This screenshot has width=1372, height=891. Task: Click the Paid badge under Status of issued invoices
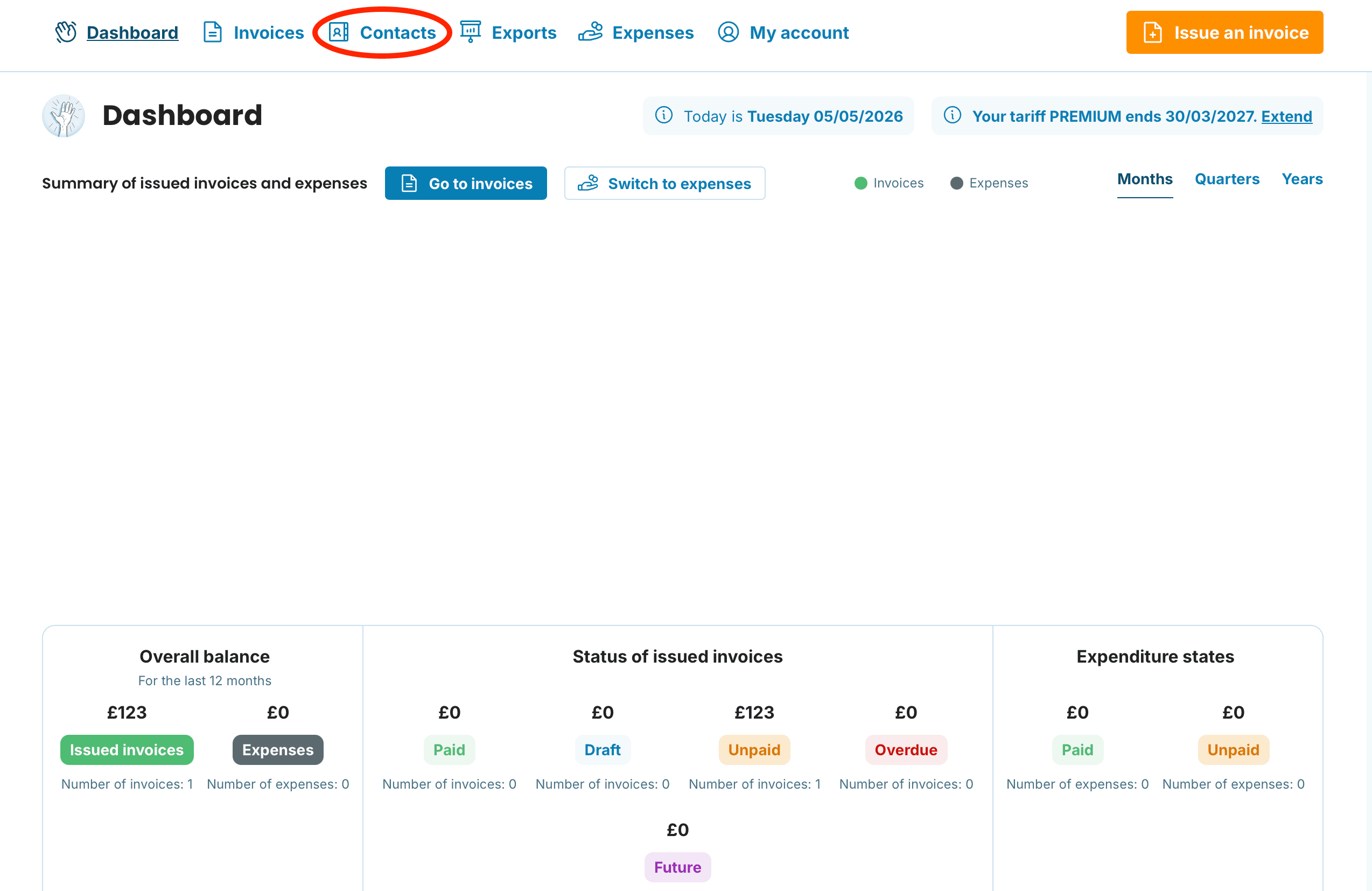(x=449, y=750)
